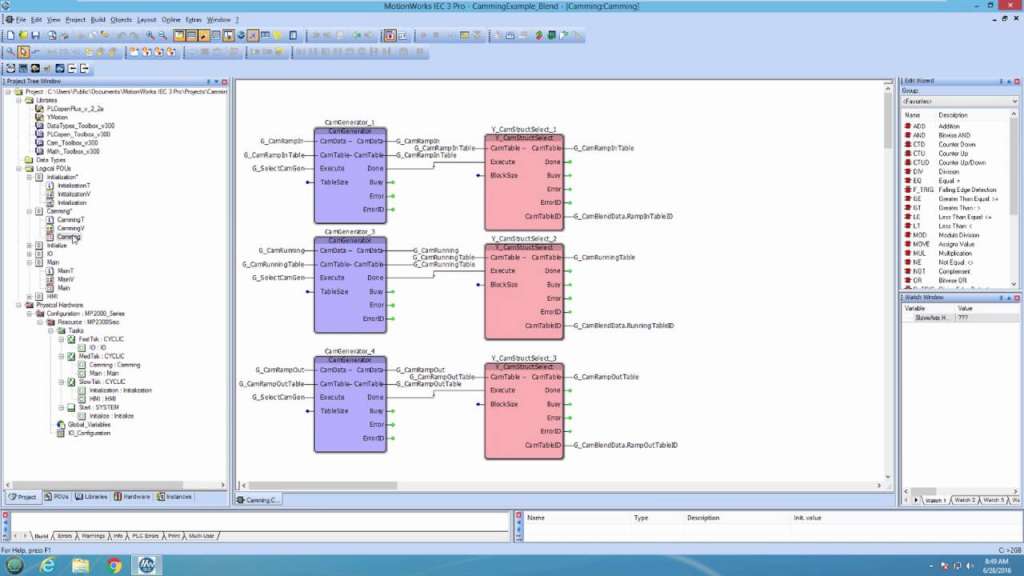Click the Cam_Toolbox_v300 library icon
This screenshot has width=1024, height=576.
coord(39,142)
